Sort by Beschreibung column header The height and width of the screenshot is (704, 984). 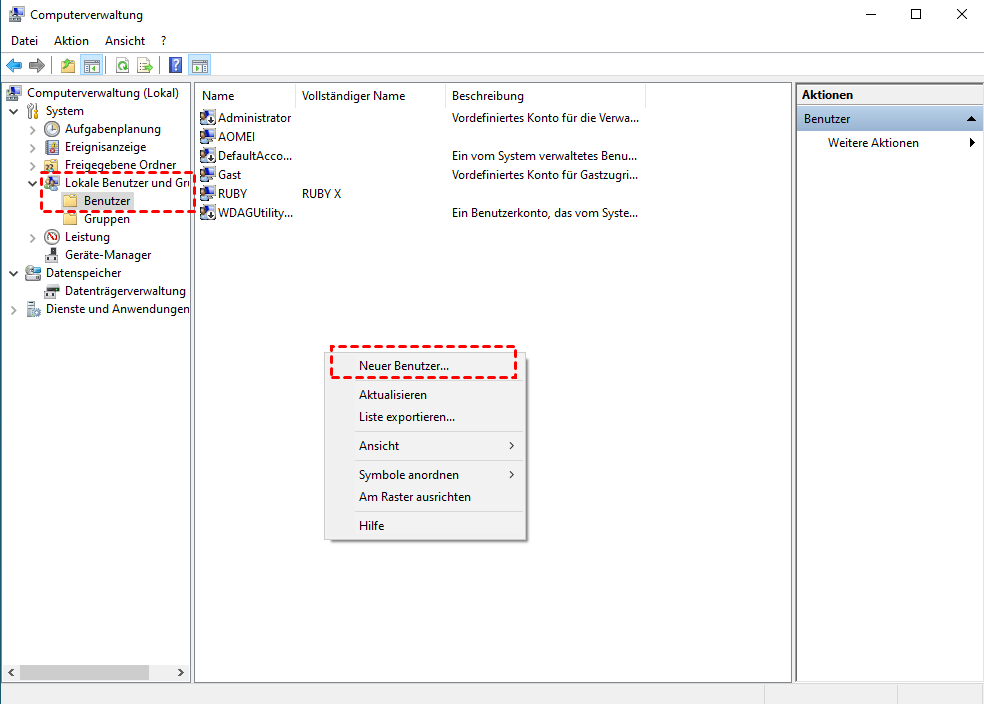pos(545,96)
